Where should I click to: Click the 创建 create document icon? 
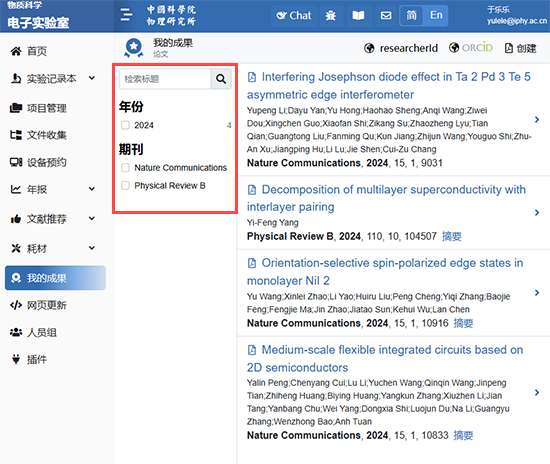tap(520, 48)
